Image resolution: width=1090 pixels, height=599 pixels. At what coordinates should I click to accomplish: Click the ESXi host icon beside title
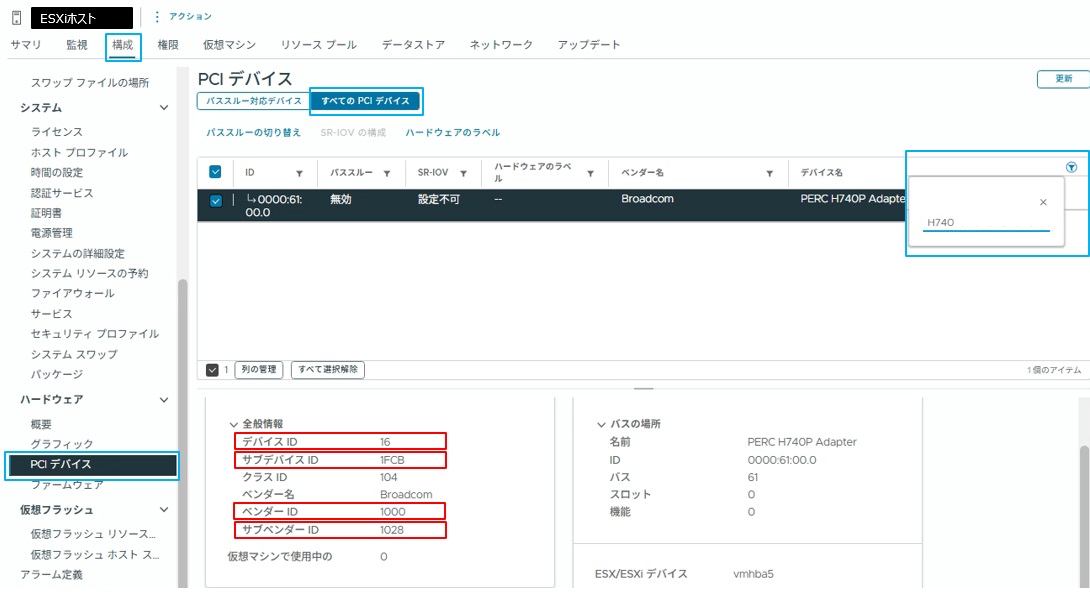[x=17, y=17]
